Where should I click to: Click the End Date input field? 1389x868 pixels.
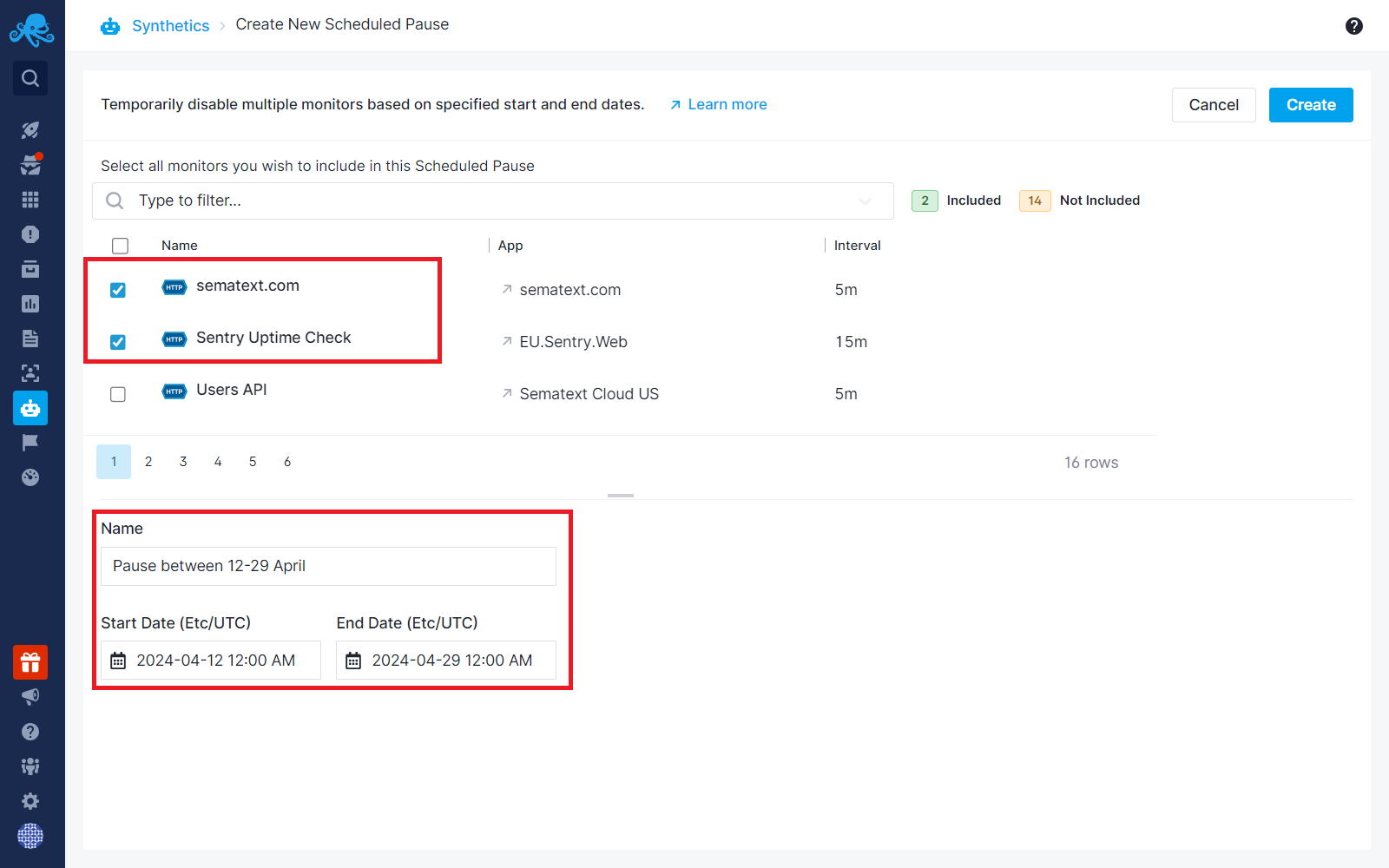point(446,661)
